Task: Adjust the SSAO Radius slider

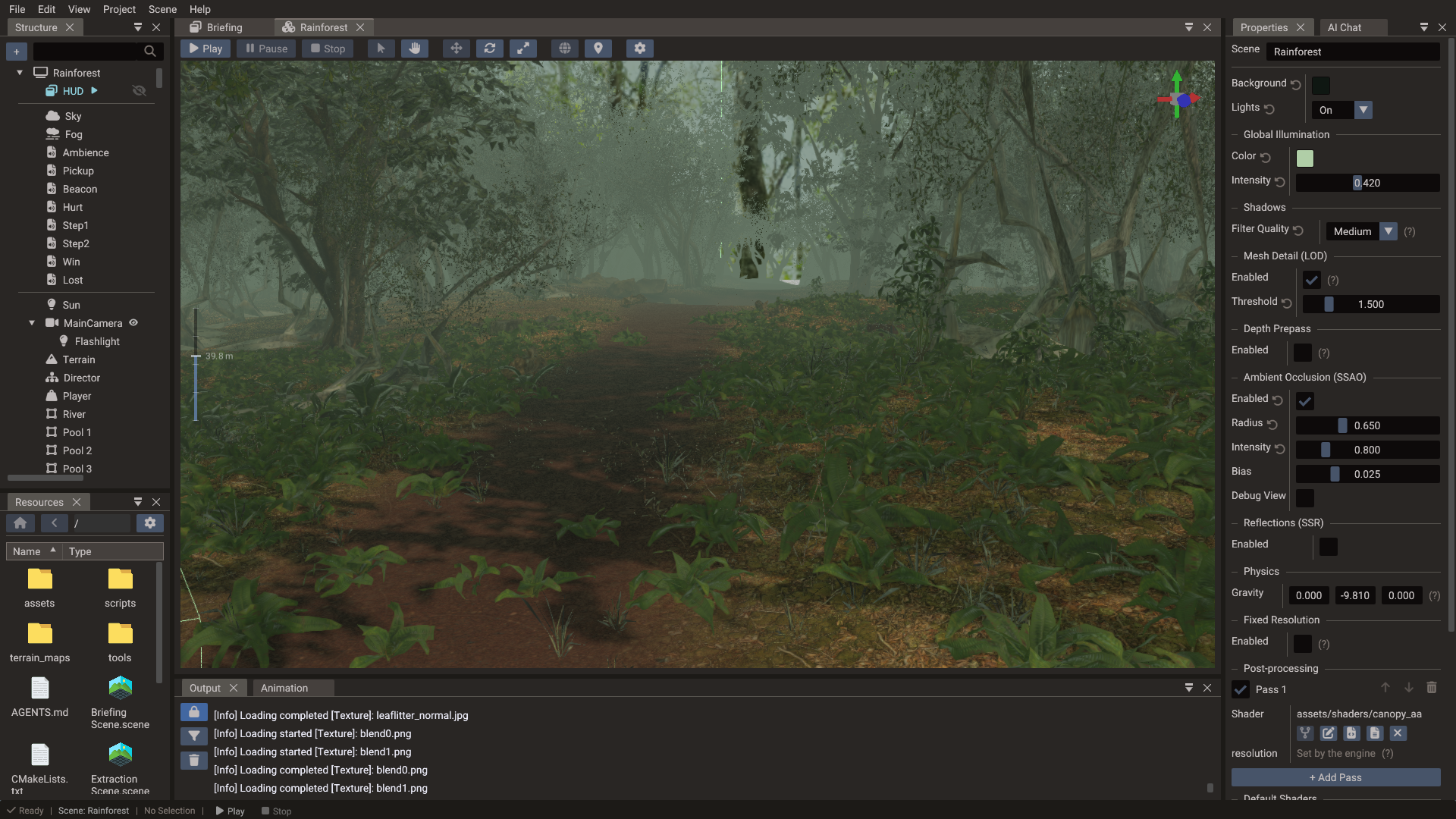Action: (1367, 425)
